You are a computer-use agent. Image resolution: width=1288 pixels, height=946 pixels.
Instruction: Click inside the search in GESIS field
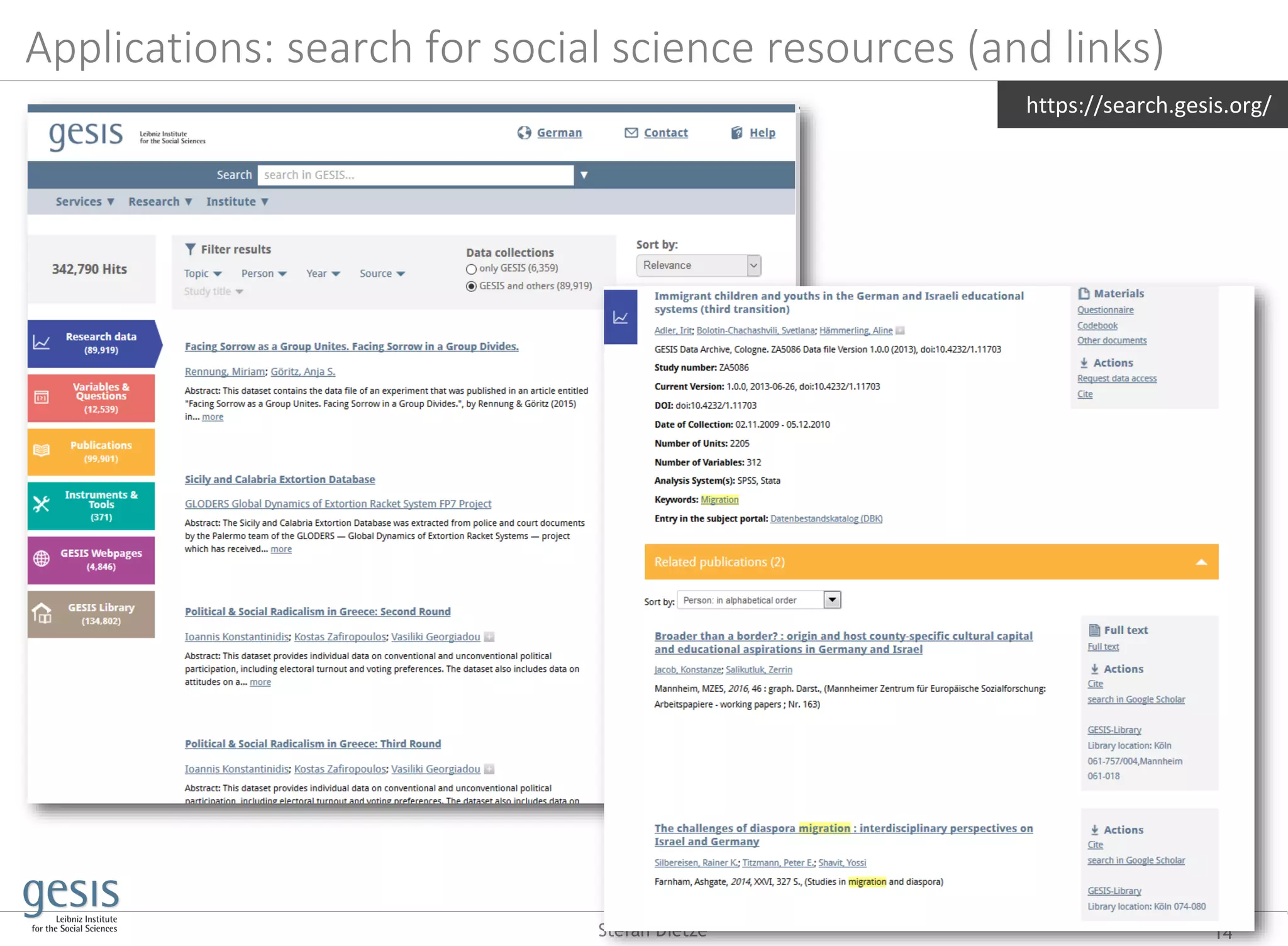pos(416,175)
